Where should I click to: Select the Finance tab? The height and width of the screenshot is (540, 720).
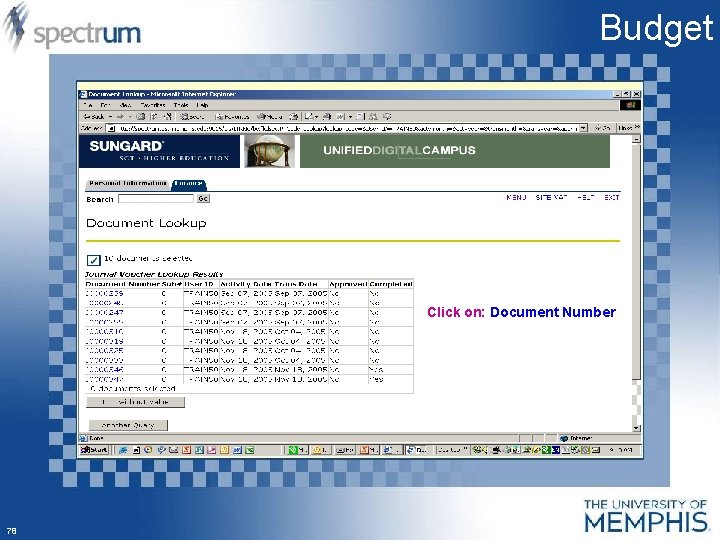click(x=189, y=184)
